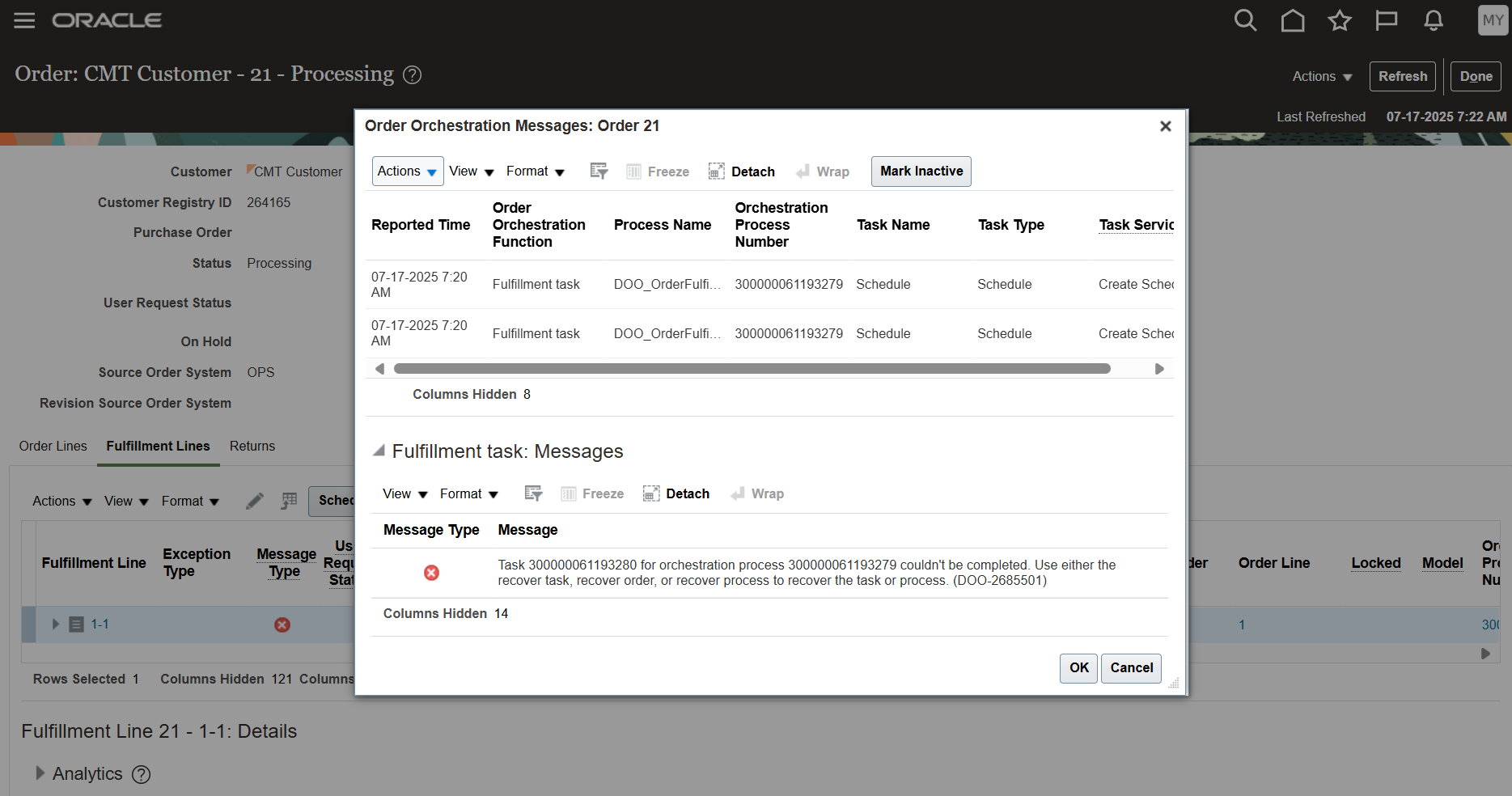The height and width of the screenshot is (796, 1512).
Task: Open View menu in Fulfillment task messages
Action: (405, 493)
